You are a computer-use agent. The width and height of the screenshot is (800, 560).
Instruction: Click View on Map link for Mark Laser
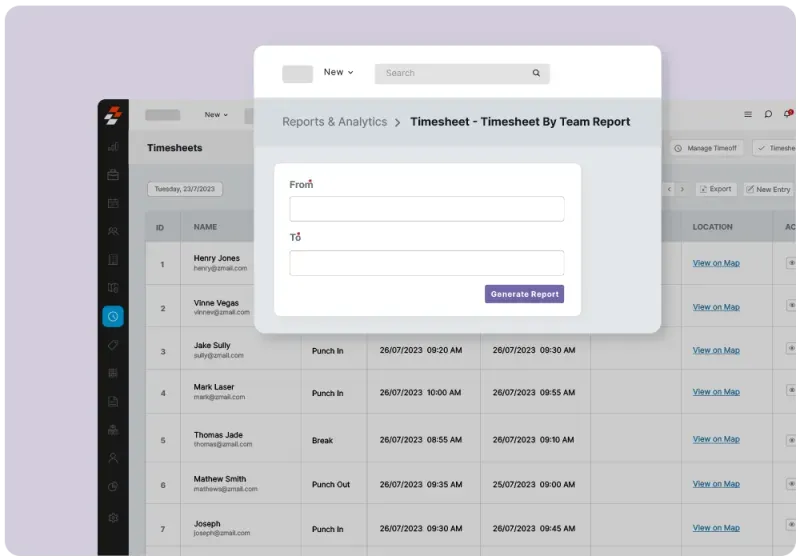(x=716, y=394)
